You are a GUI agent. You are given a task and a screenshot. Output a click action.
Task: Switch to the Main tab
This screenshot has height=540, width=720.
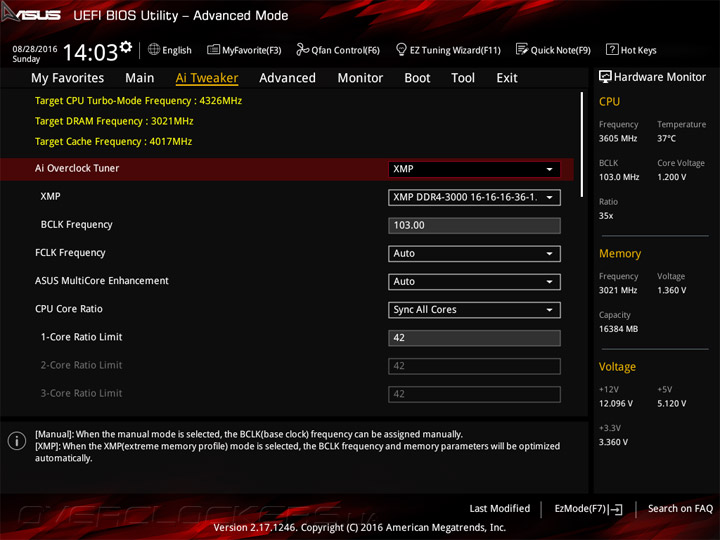pos(140,78)
